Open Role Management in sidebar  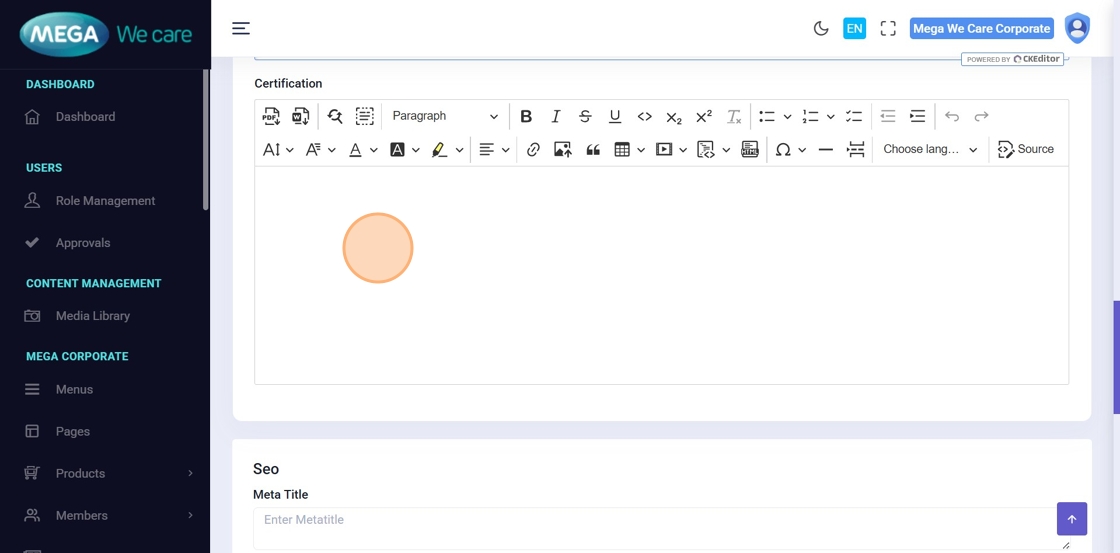tap(105, 201)
